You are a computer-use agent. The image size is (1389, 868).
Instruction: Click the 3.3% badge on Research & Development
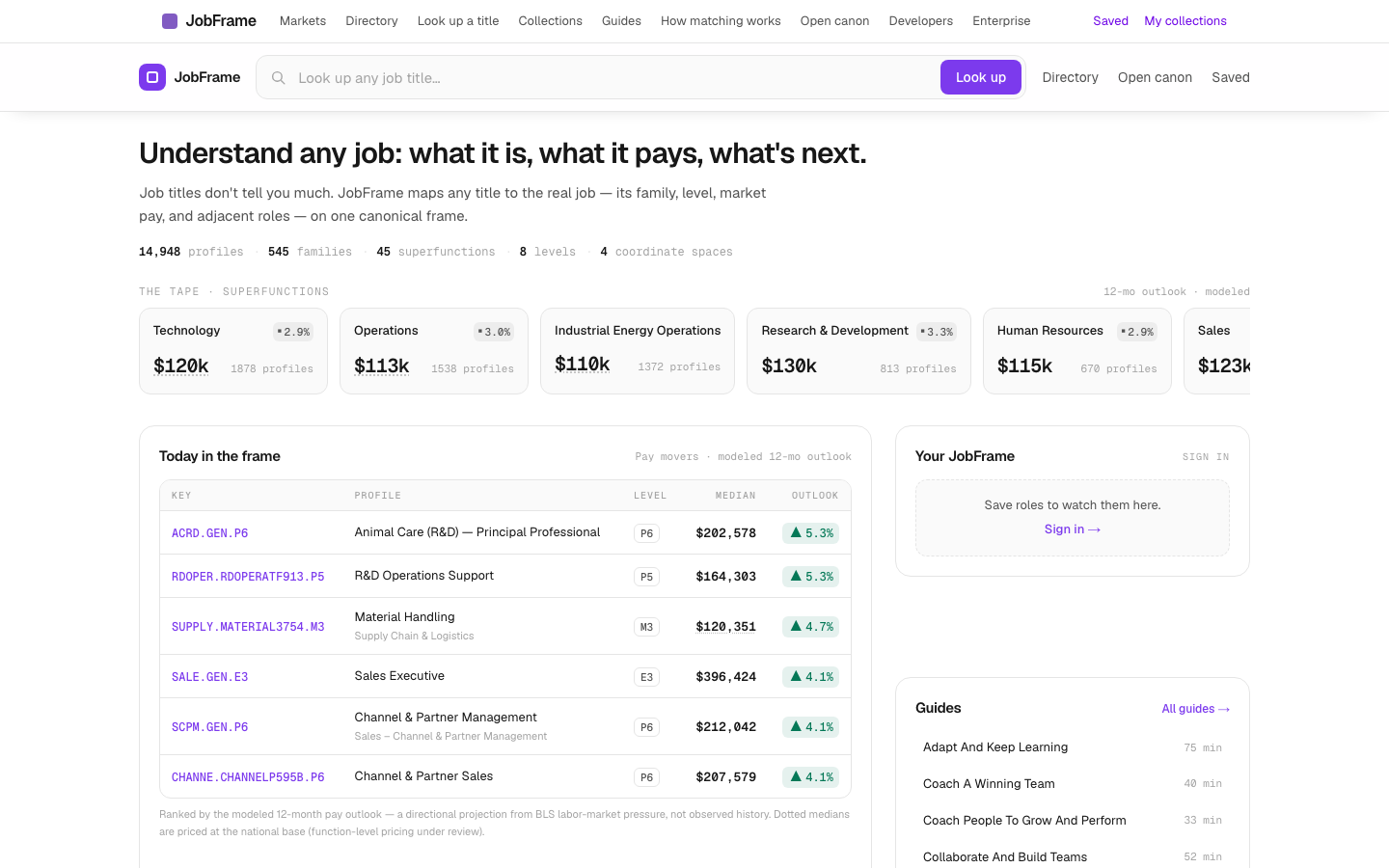click(937, 332)
